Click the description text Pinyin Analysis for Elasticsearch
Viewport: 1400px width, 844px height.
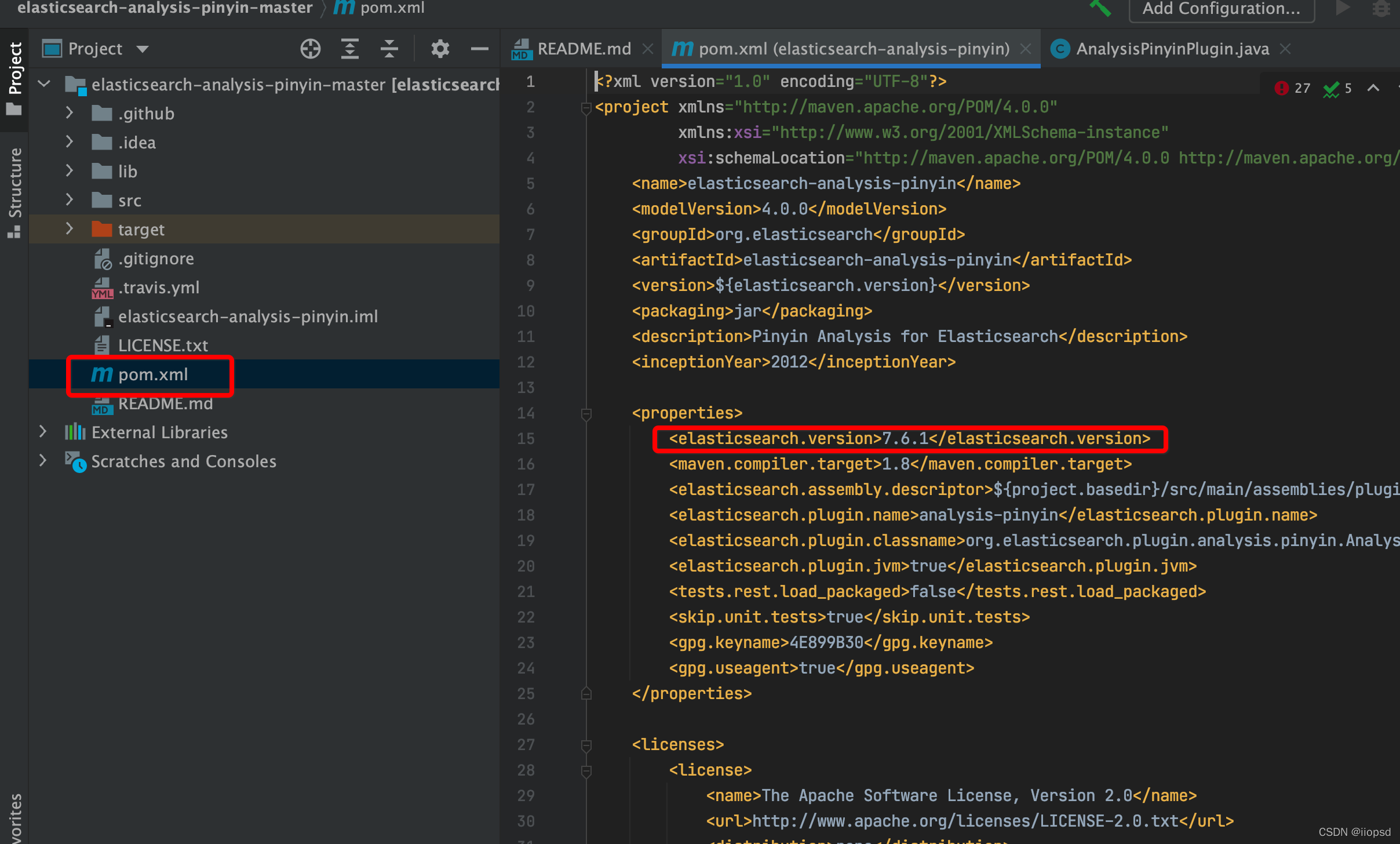click(905, 337)
